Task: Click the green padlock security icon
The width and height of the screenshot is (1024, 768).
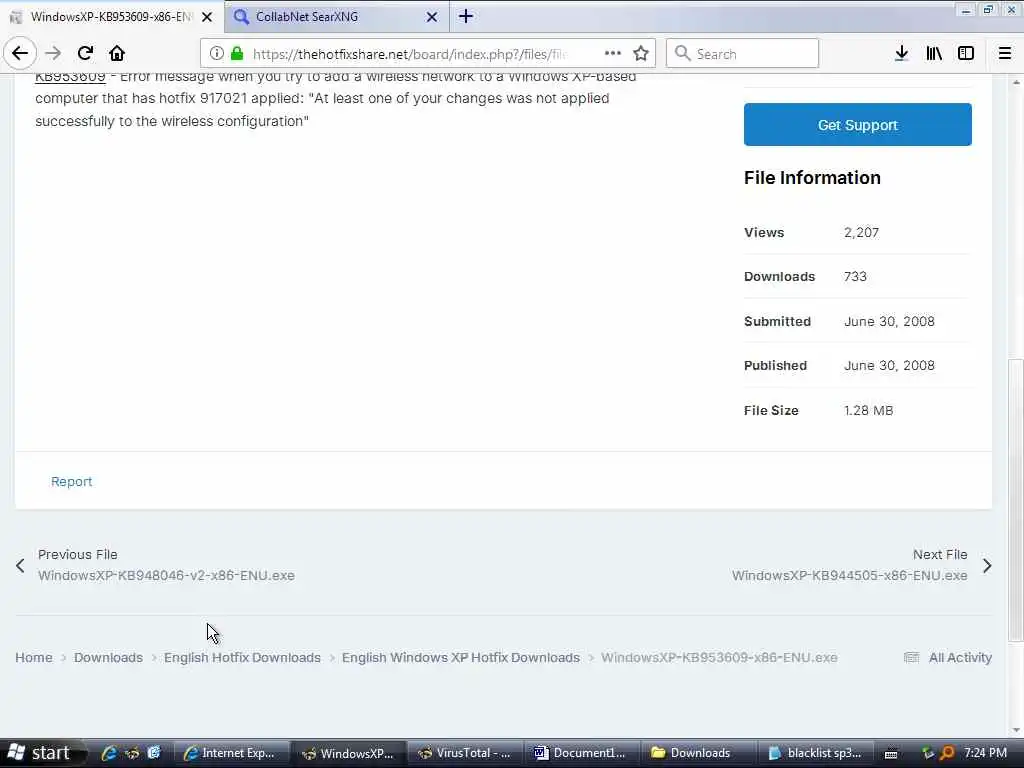Action: click(237, 54)
